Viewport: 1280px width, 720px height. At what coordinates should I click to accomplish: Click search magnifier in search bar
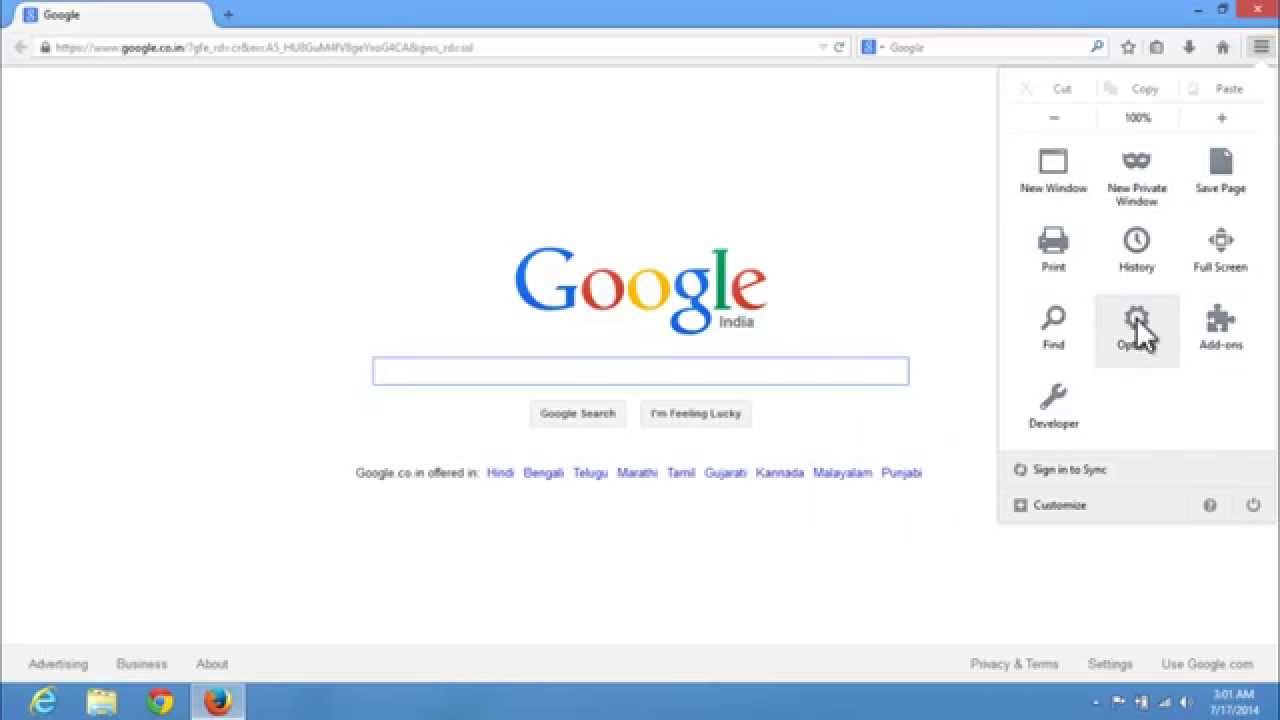1096,46
